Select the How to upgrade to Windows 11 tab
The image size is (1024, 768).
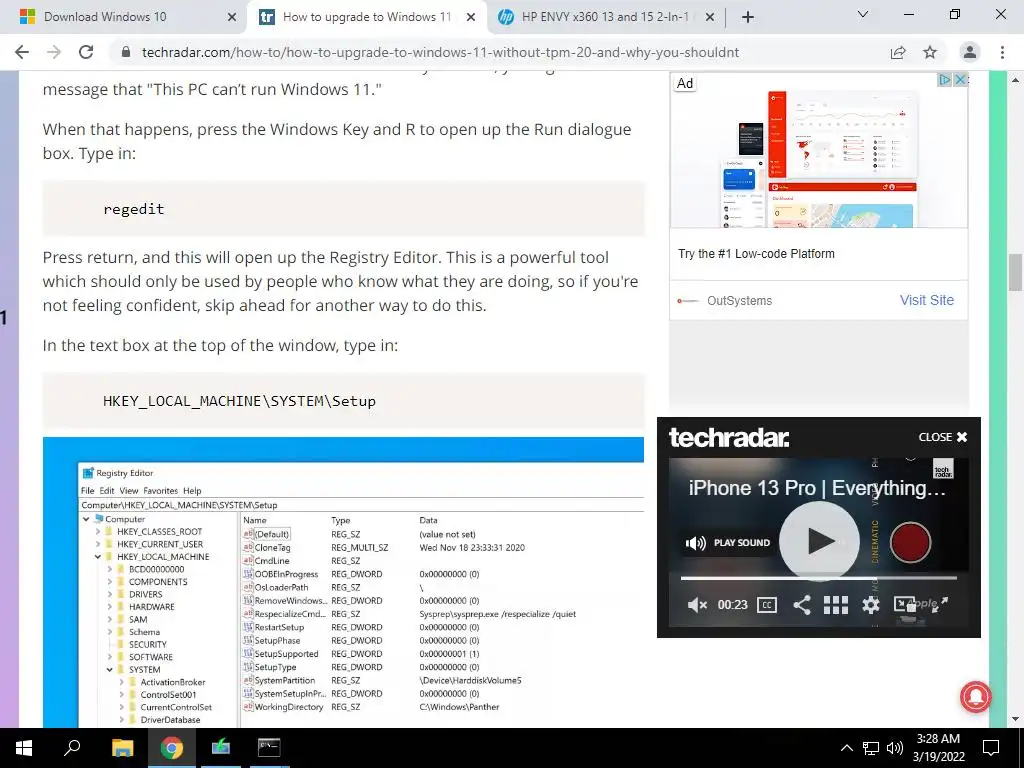367,17
